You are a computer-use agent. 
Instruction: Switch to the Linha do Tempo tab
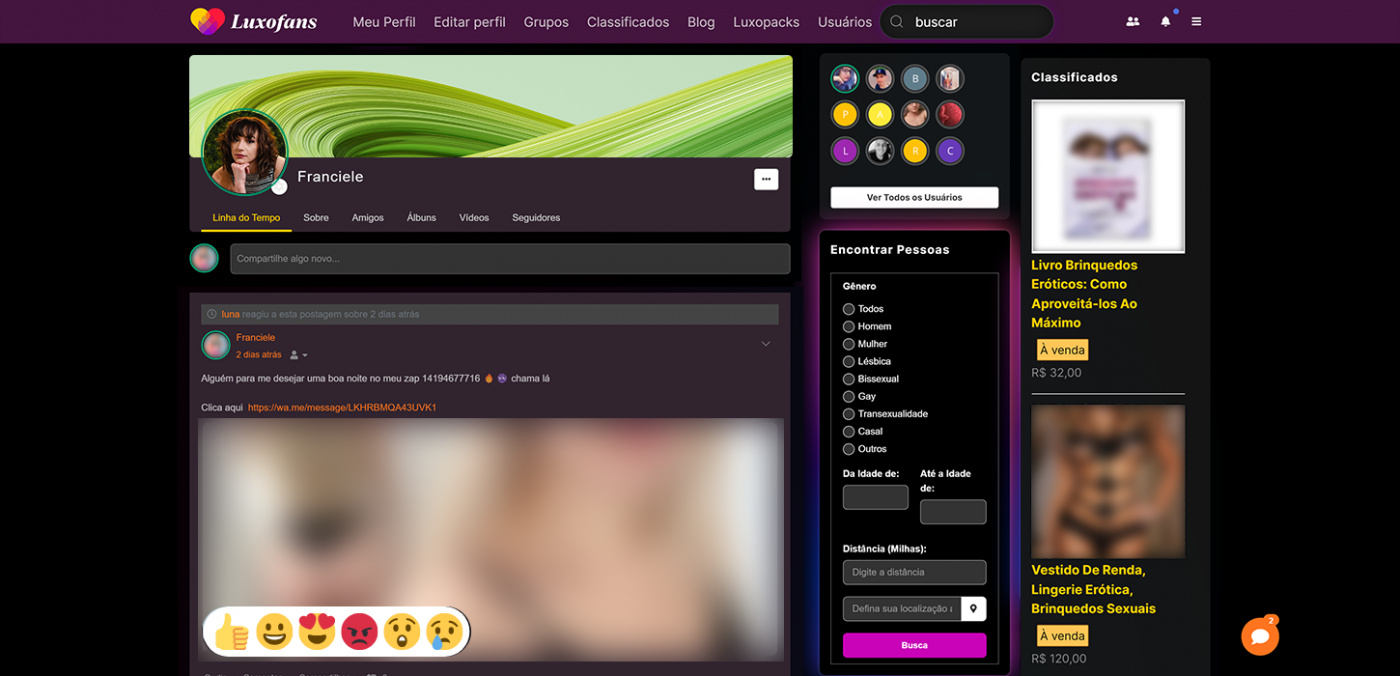[x=246, y=218]
